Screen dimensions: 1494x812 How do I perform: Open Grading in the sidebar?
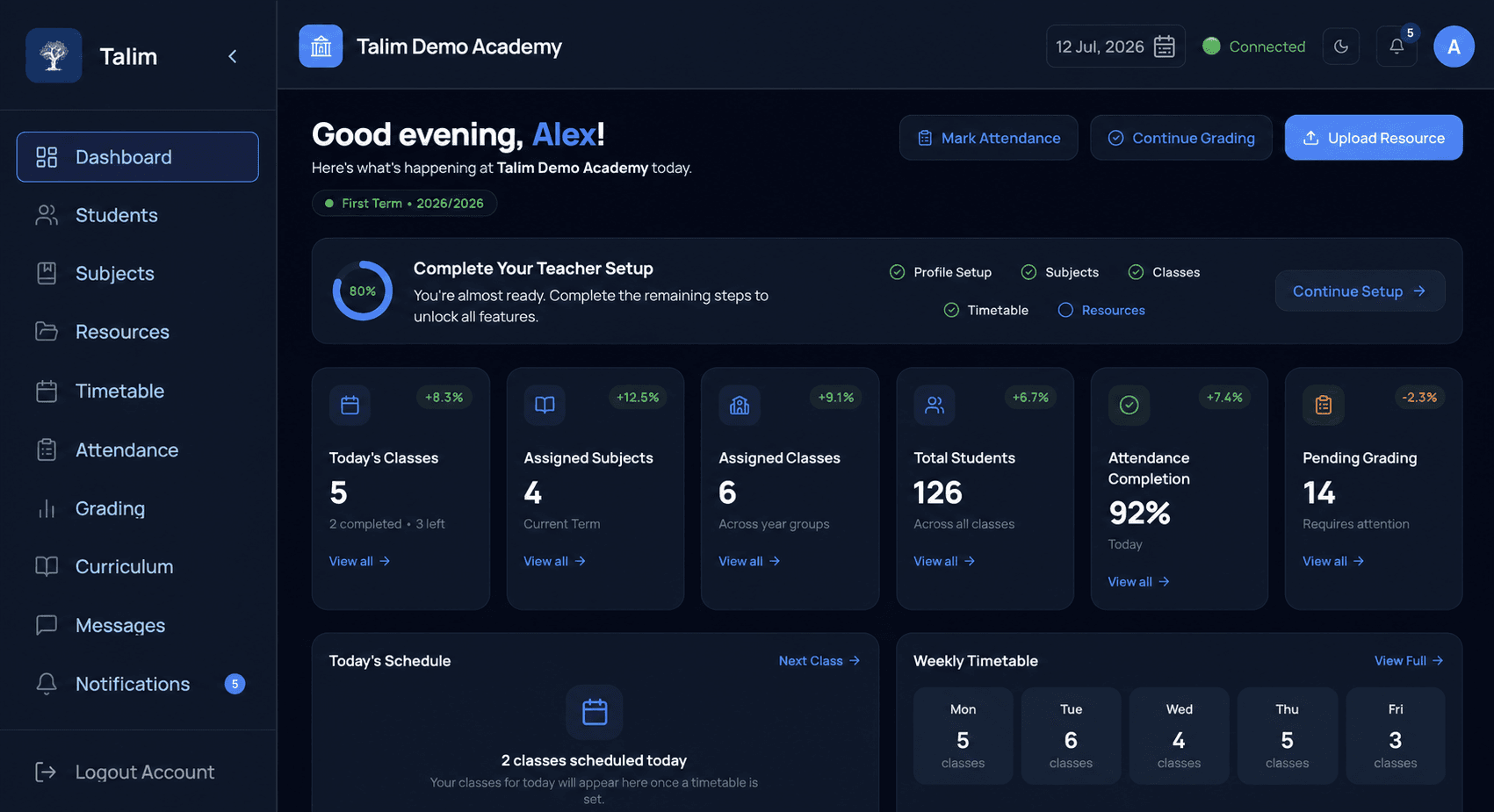point(138,508)
